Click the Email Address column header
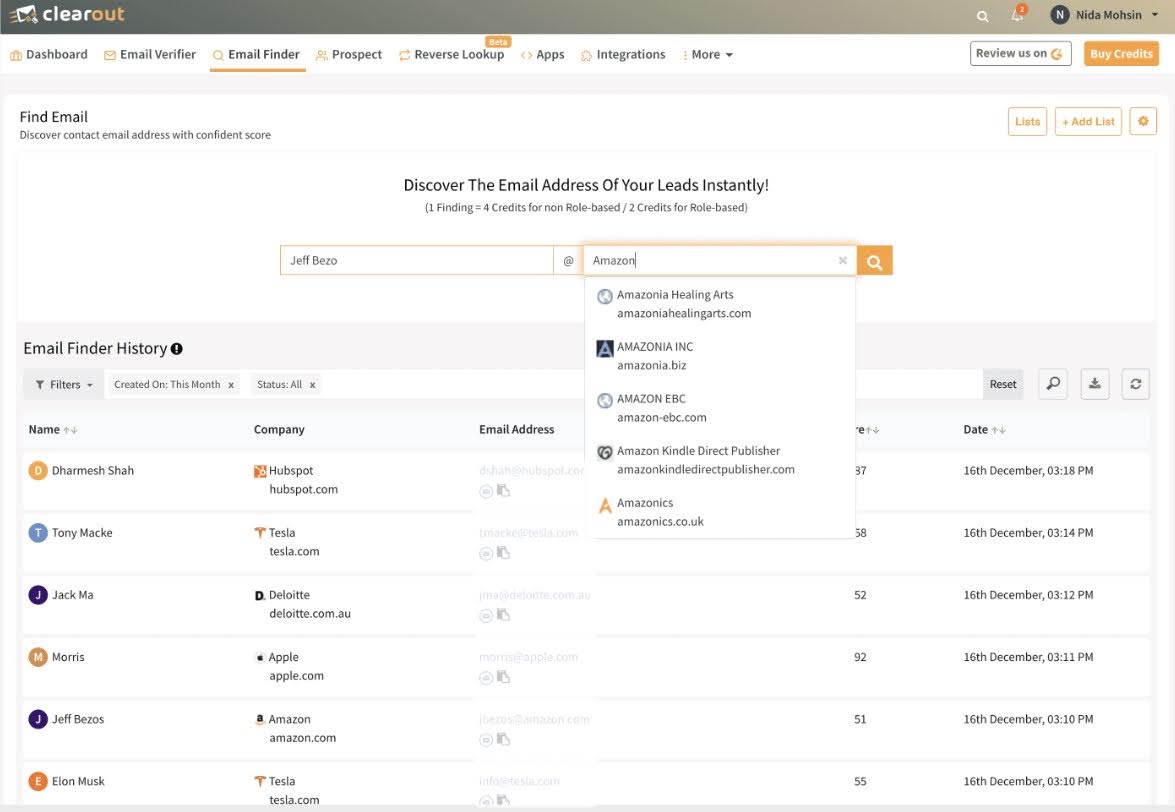1175x812 pixels. pyautogui.click(x=516, y=429)
